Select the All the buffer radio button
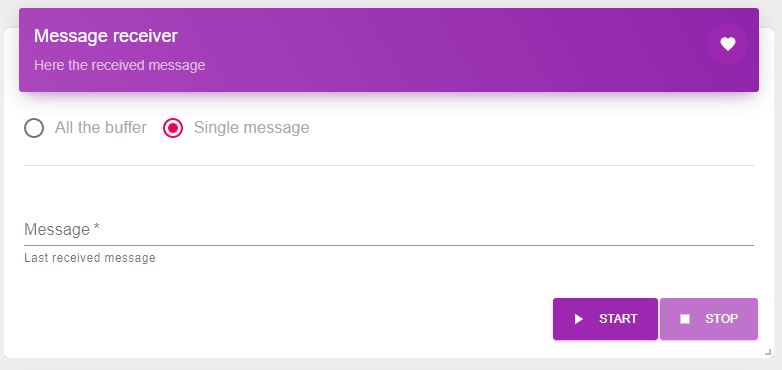Image resolution: width=782 pixels, height=370 pixels. pos(34,128)
